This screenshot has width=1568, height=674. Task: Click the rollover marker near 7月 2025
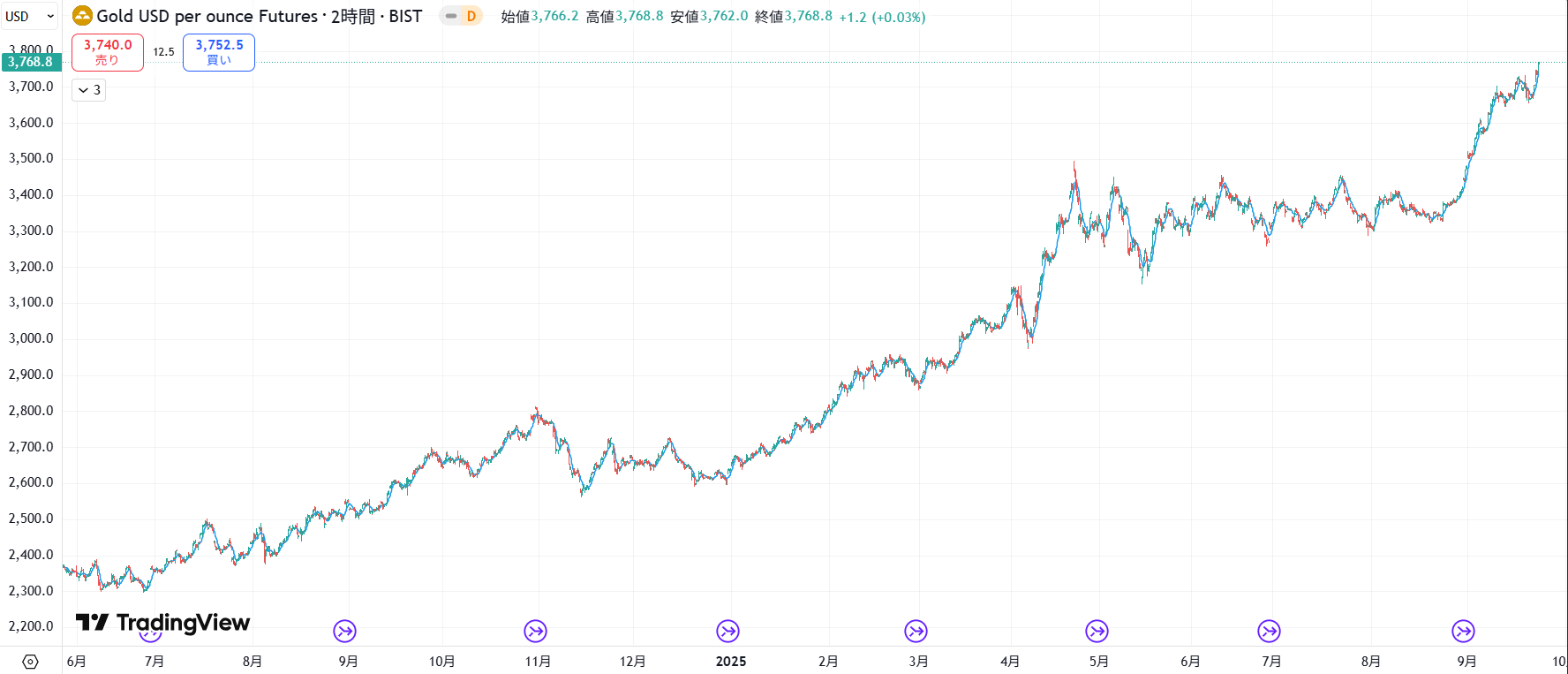click(x=1269, y=631)
